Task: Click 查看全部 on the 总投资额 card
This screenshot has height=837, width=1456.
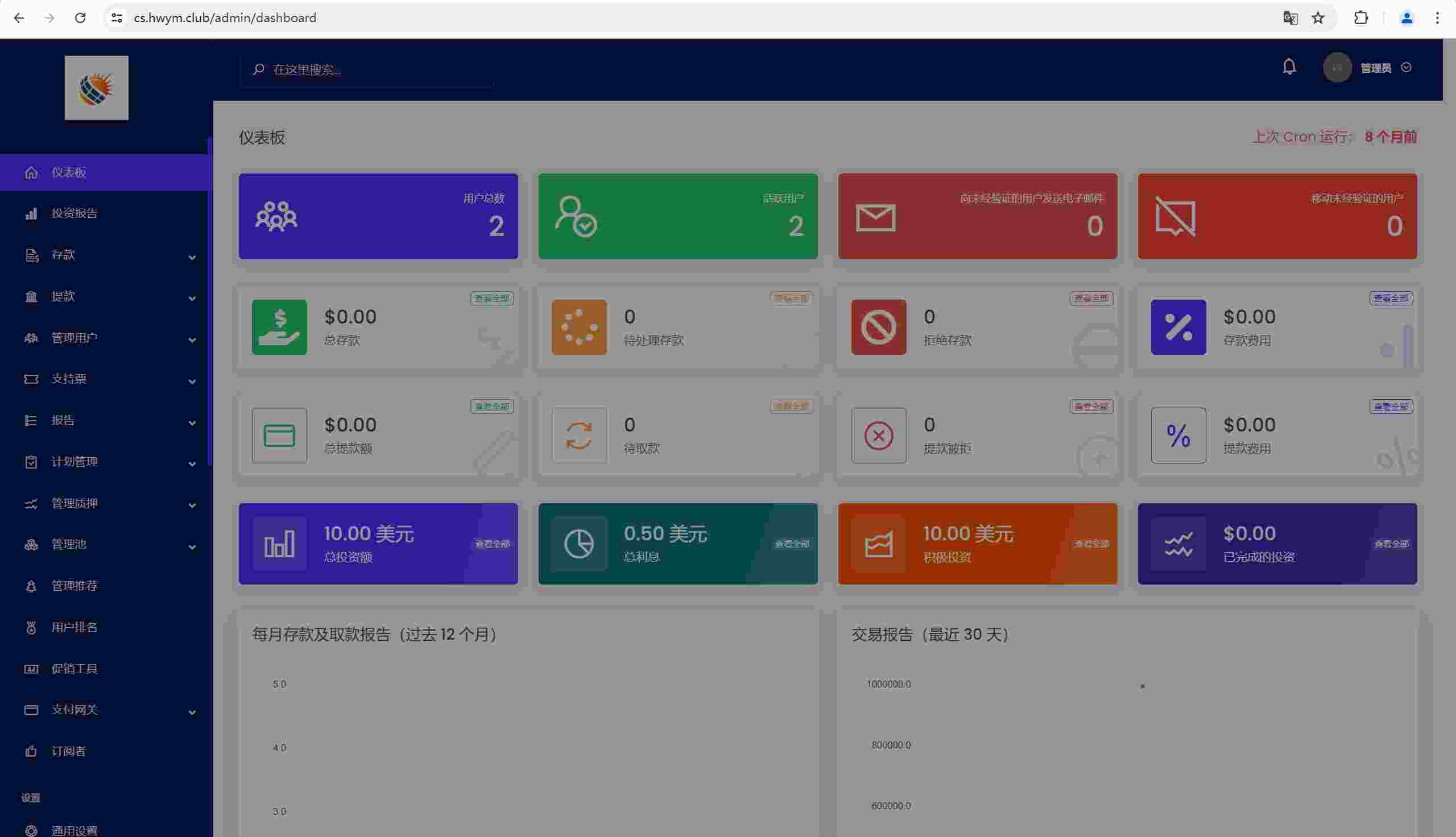Action: [492, 544]
